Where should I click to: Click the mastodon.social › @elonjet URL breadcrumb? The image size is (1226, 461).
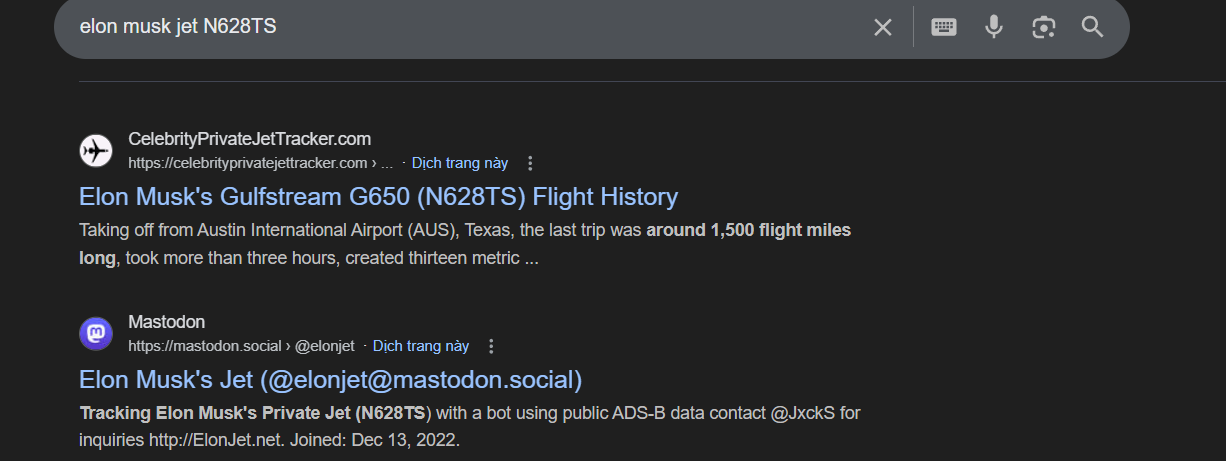click(x=241, y=346)
